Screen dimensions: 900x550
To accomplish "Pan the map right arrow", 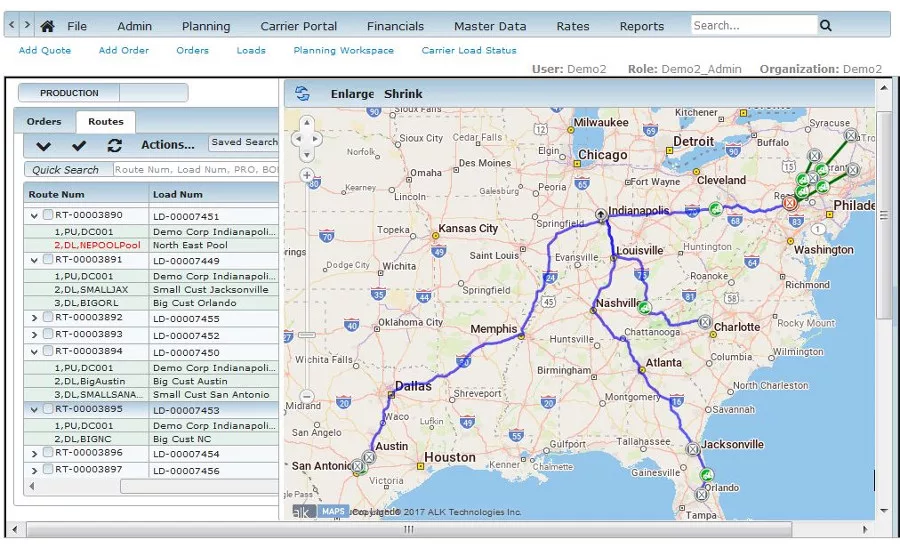I will point(315,138).
